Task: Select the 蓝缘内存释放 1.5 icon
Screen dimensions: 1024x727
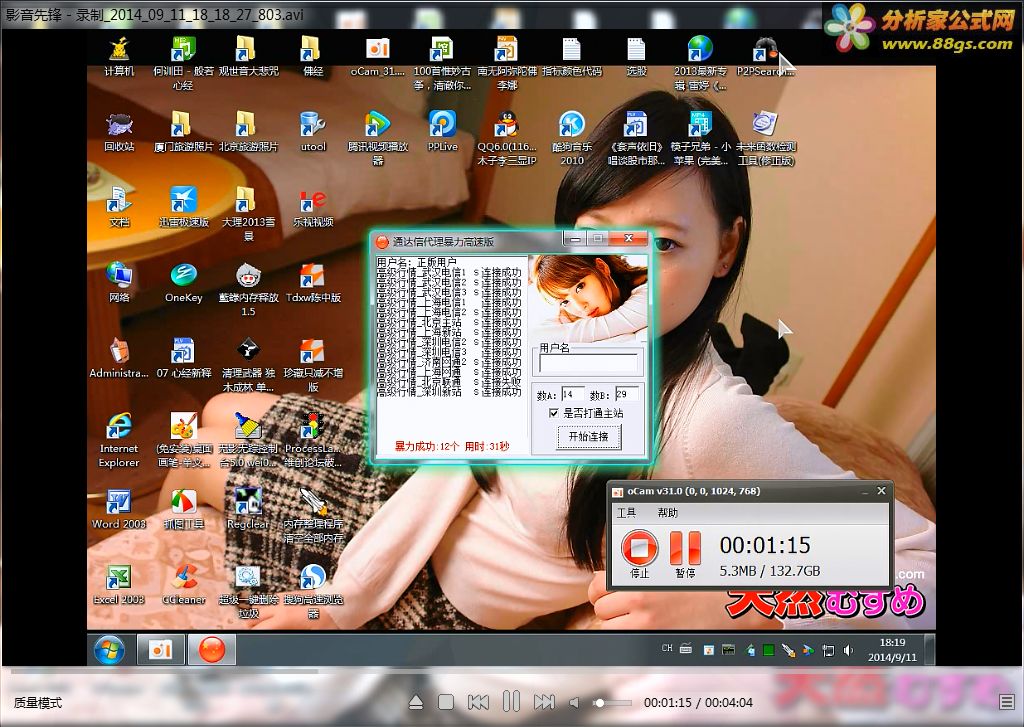Action: coord(248,289)
